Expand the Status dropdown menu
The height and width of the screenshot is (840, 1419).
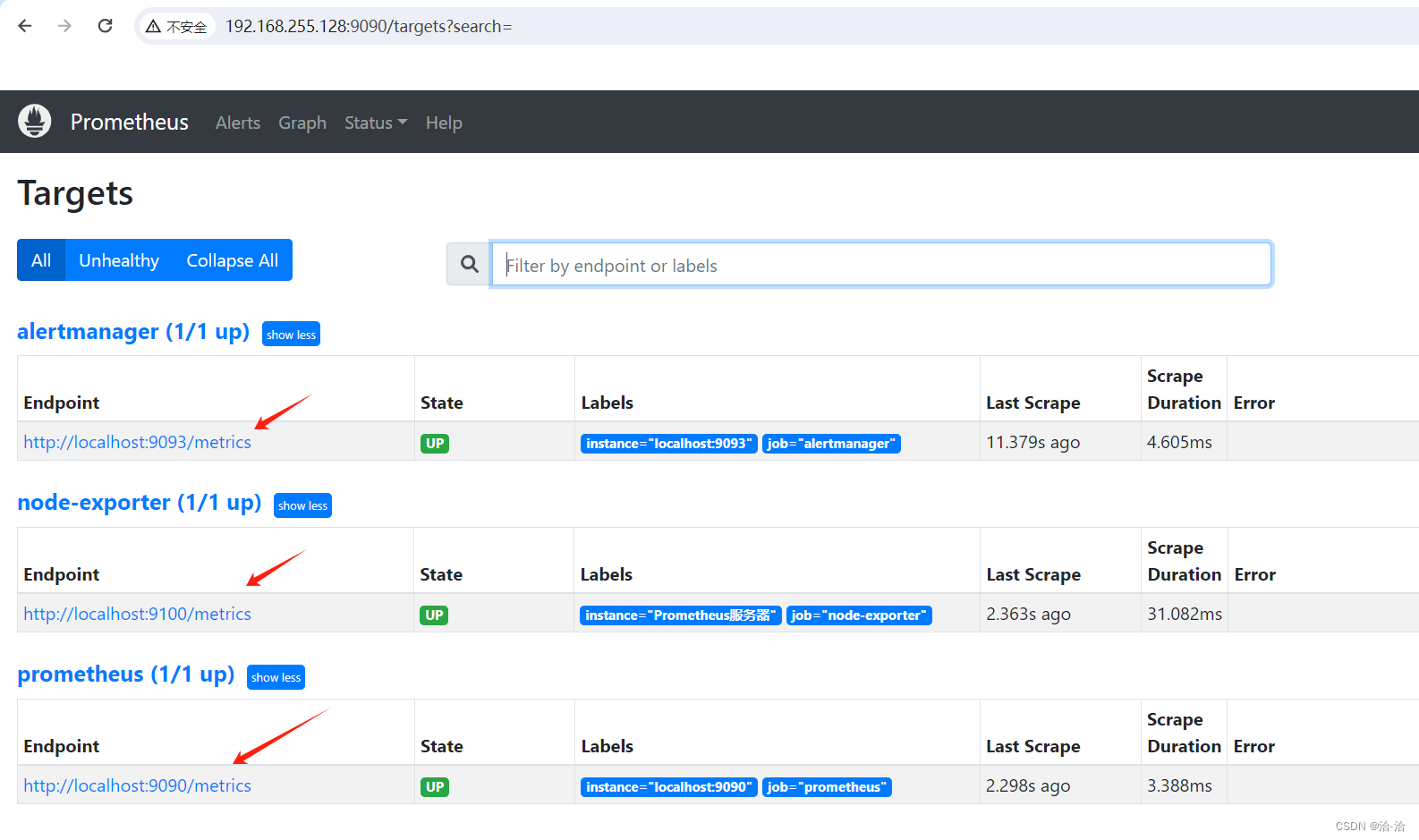click(376, 123)
